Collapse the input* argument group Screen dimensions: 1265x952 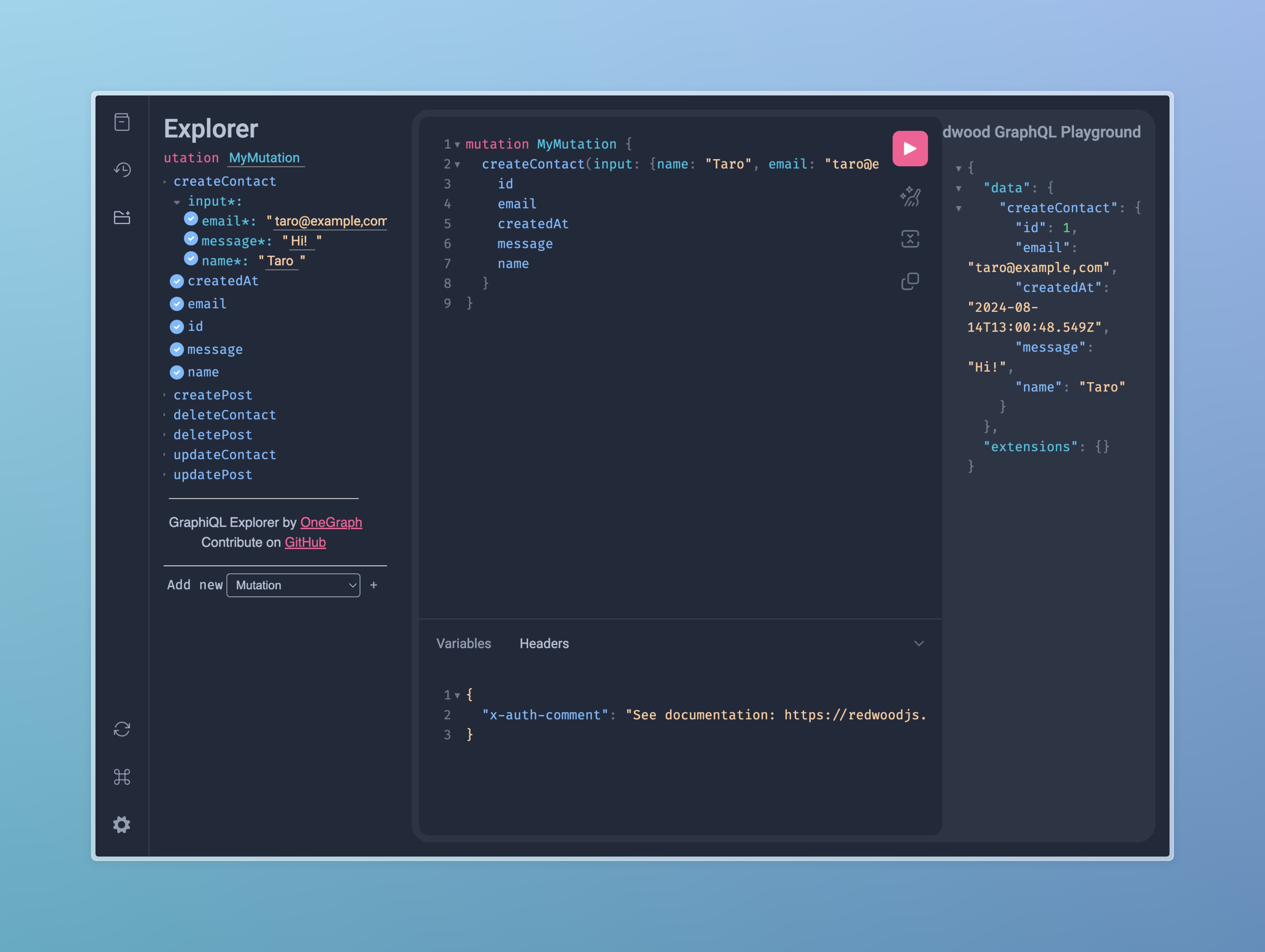[x=177, y=202]
